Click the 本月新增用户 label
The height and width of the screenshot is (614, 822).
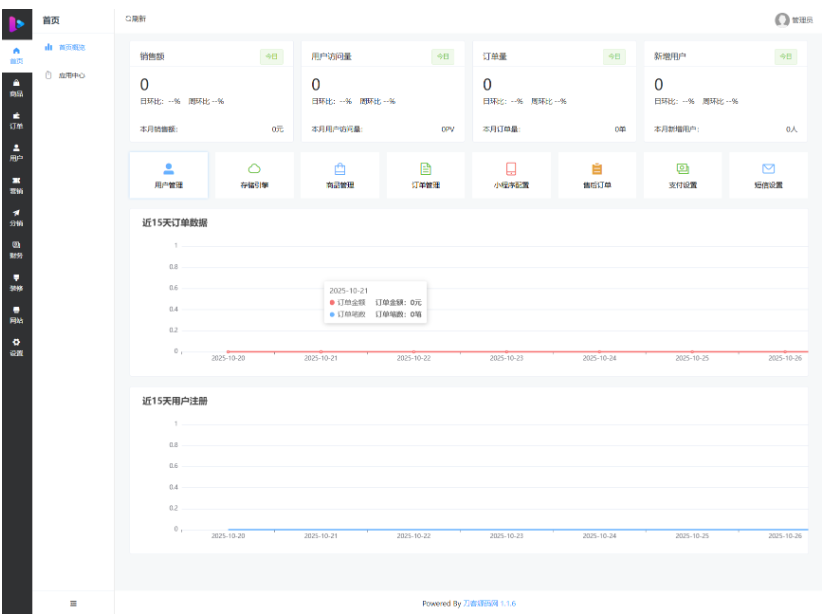coord(676,129)
